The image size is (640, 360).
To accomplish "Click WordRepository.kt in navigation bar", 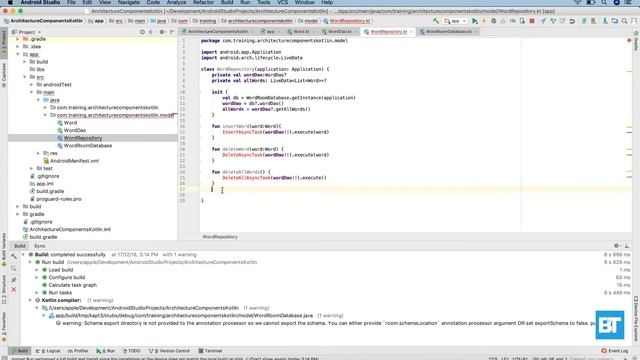I will 349,21.
